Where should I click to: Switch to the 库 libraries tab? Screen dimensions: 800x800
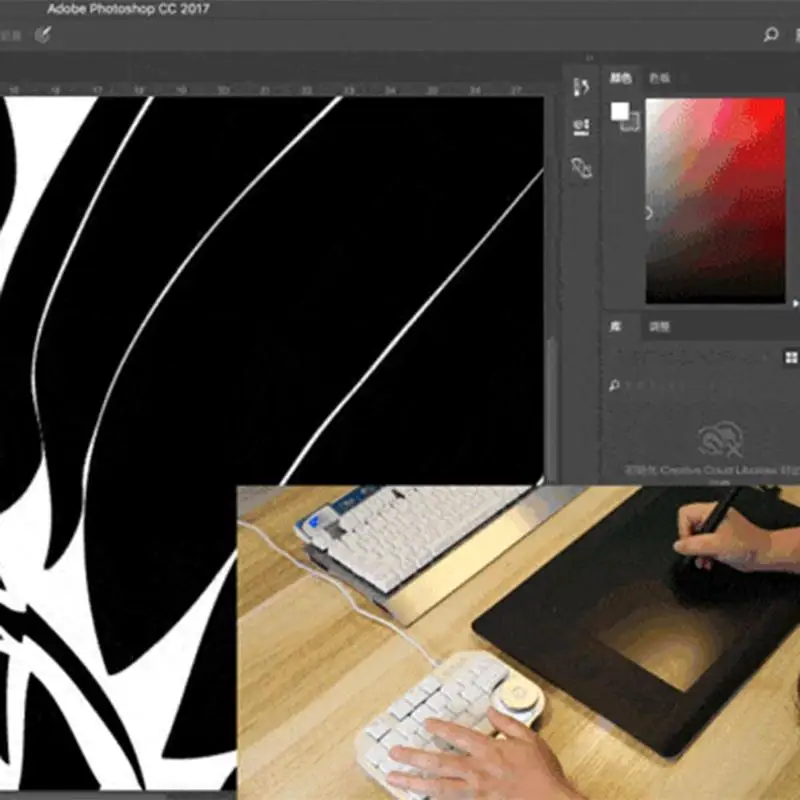point(615,327)
